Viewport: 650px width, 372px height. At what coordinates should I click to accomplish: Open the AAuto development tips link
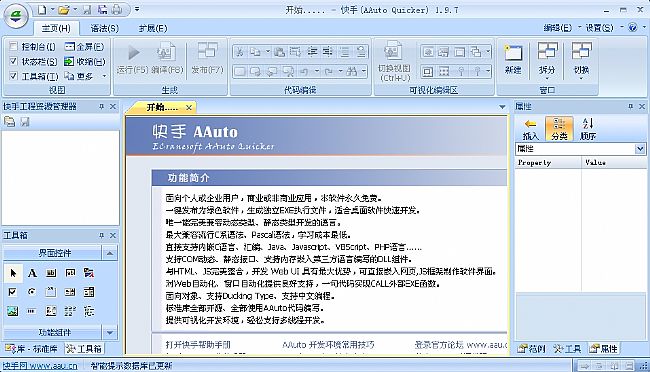(x=328, y=345)
